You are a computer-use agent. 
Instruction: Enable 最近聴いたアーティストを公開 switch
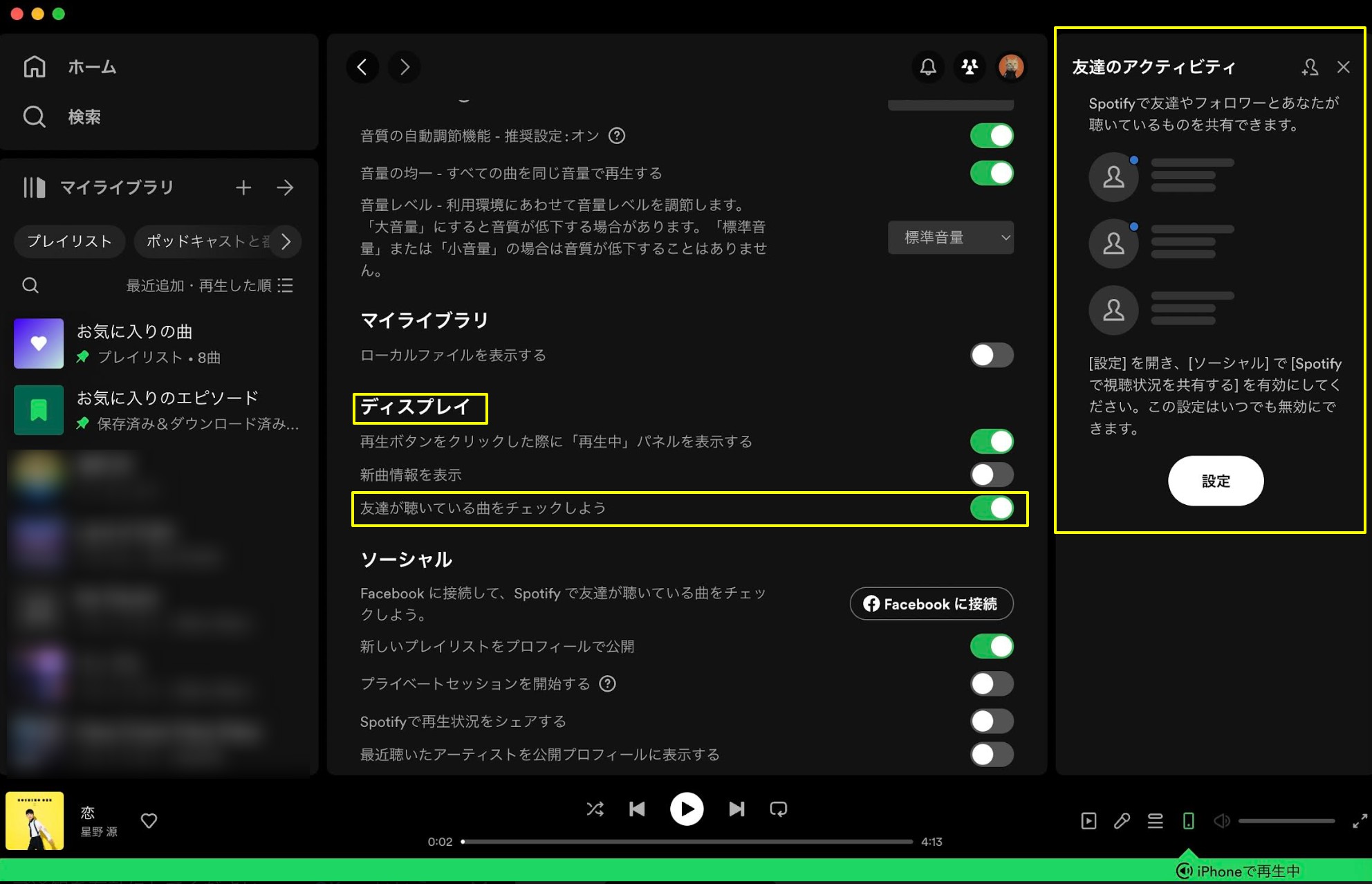[x=992, y=754]
